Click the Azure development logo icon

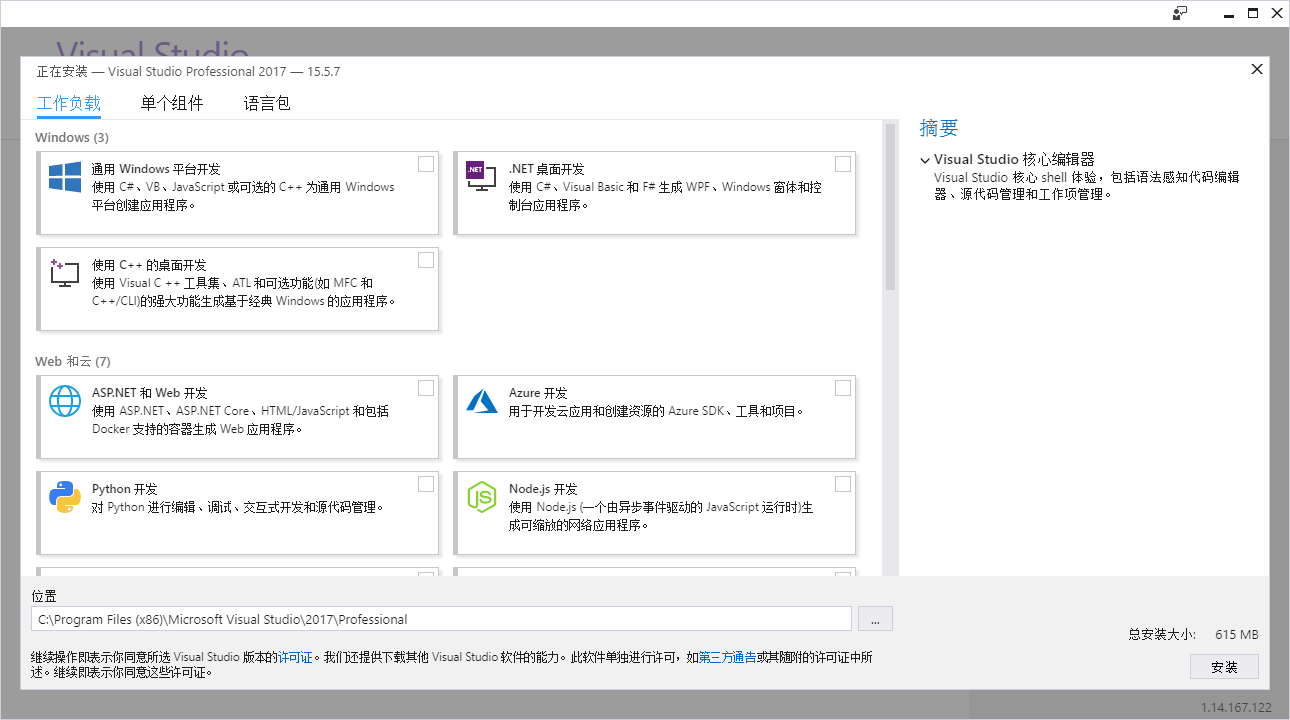(x=481, y=401)
